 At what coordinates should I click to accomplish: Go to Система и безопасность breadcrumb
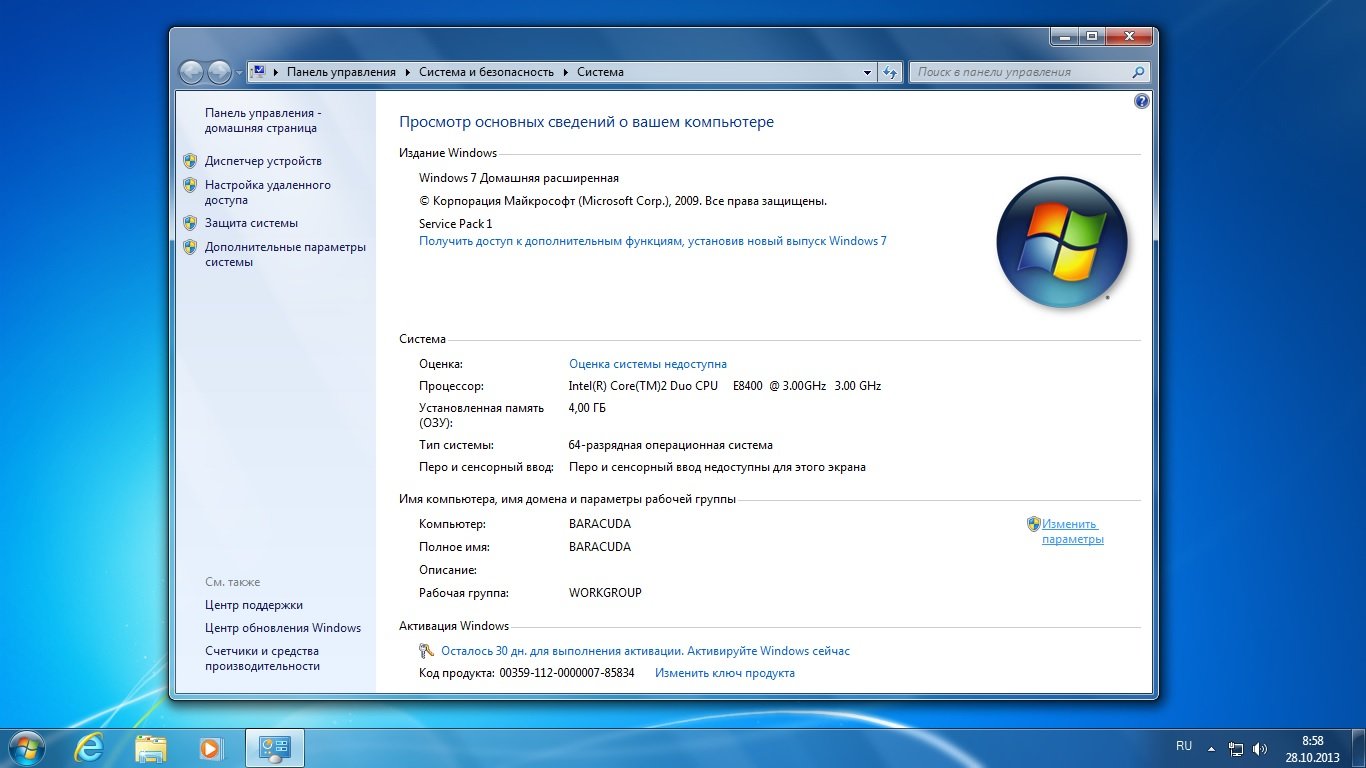[x=486, y=72]
